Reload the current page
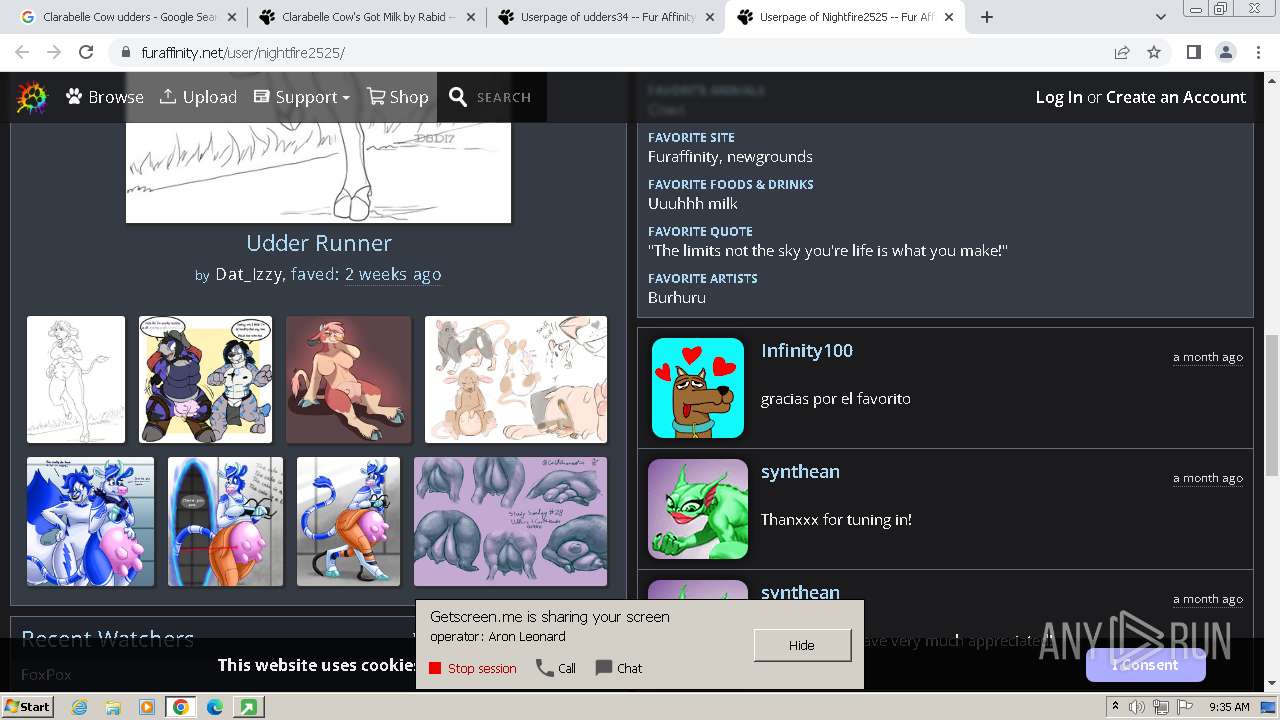The width and height of the screenshot is (1280, 720). (86, 52)
